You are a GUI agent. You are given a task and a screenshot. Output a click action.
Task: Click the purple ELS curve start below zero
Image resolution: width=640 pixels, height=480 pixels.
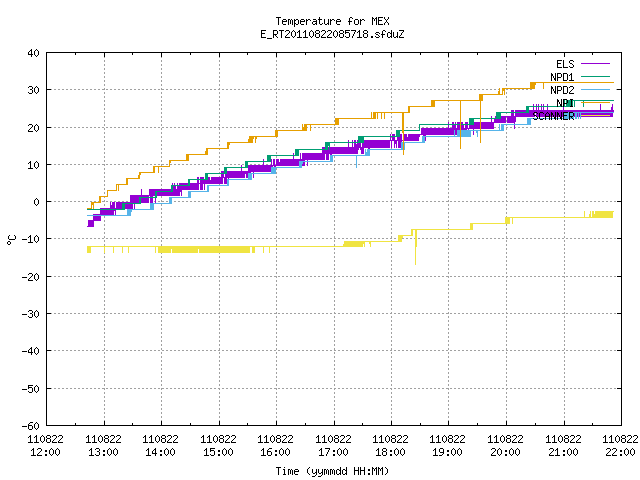91,222
